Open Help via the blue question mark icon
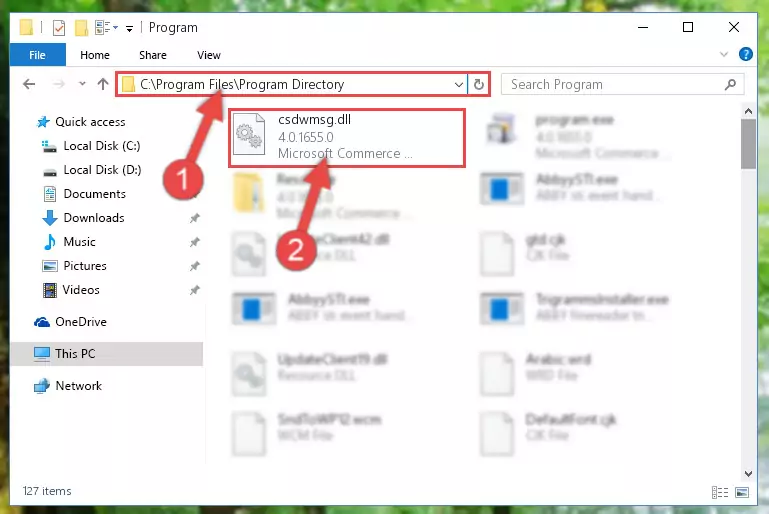The height and width of the screenshot is (514, 769). point(745,54)
